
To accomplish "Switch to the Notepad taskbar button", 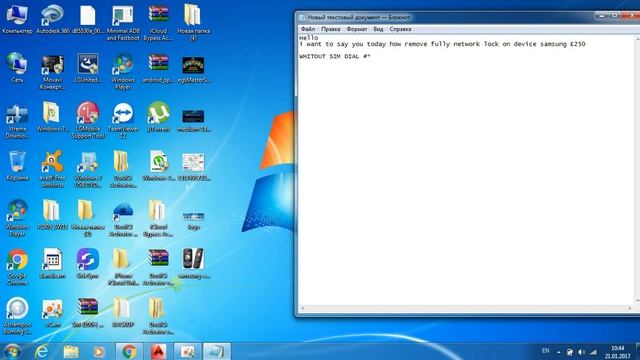I will 216,351.
